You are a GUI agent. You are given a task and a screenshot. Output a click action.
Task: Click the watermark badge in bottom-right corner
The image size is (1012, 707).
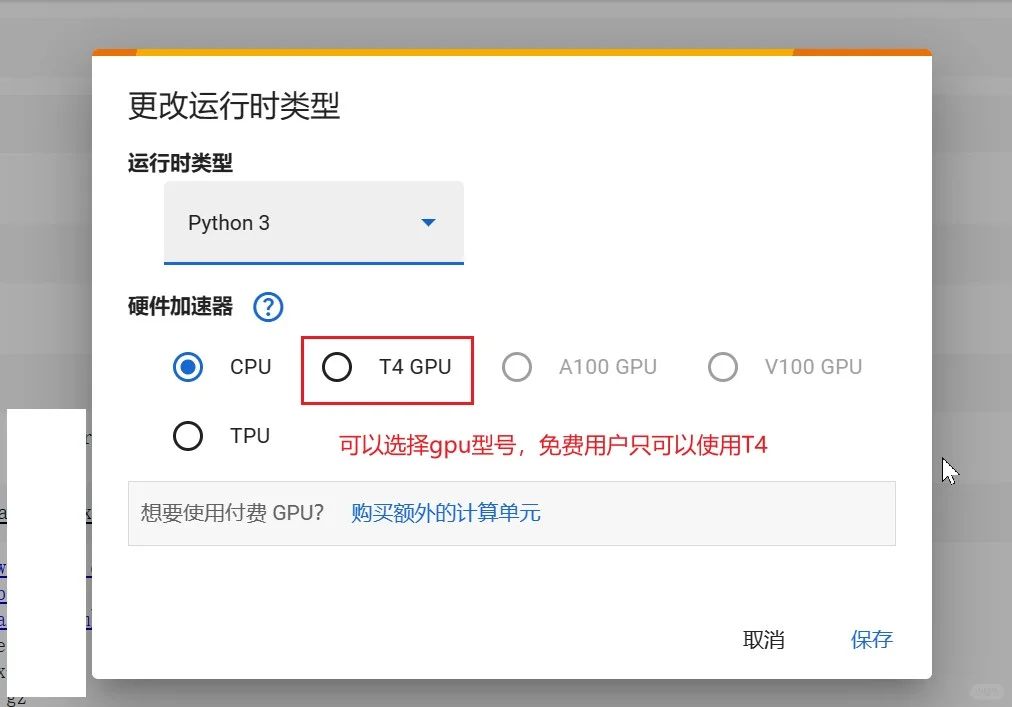(987, 691)
